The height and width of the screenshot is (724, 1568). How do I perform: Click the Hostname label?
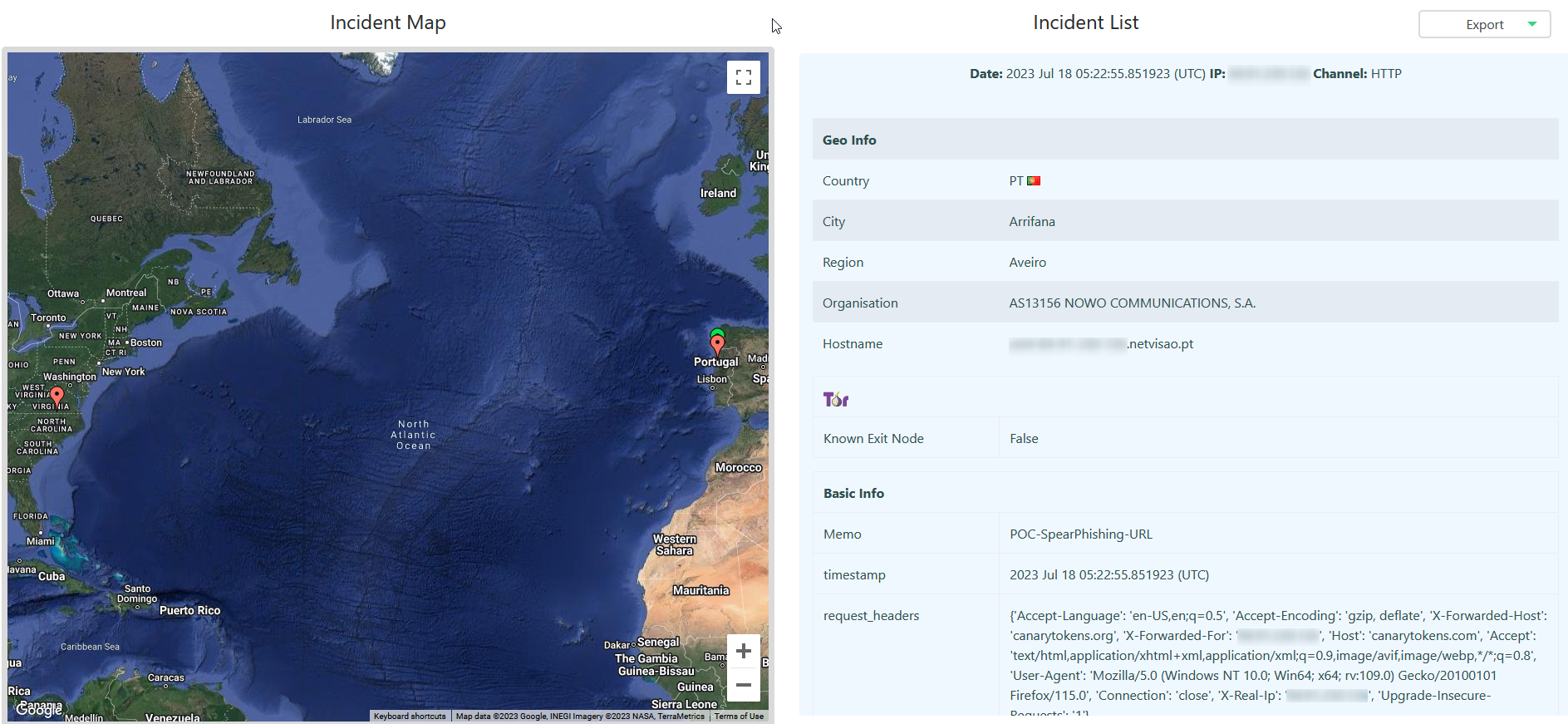[853, 344]
